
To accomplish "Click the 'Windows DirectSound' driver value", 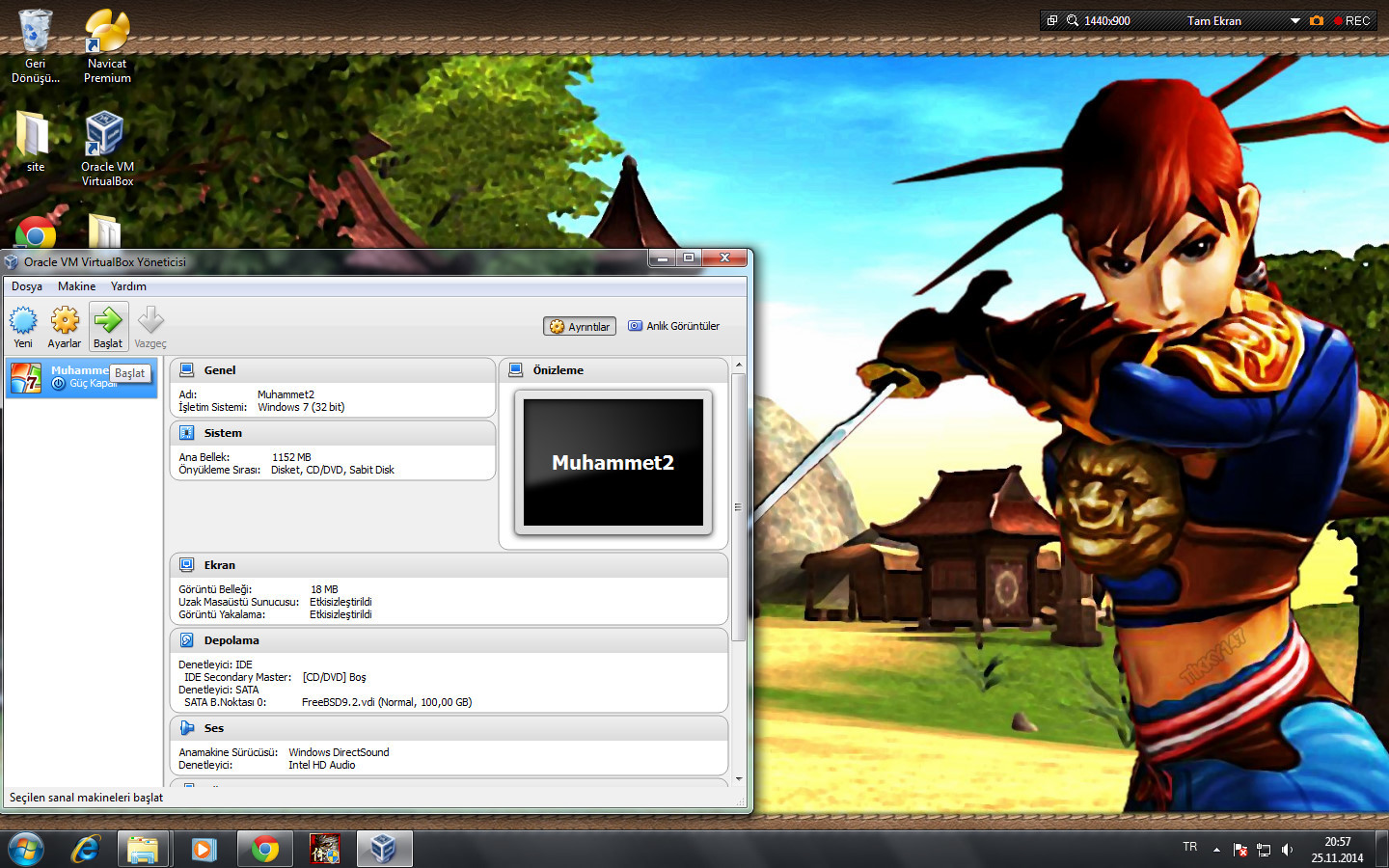I will click(x=339, y=752).
